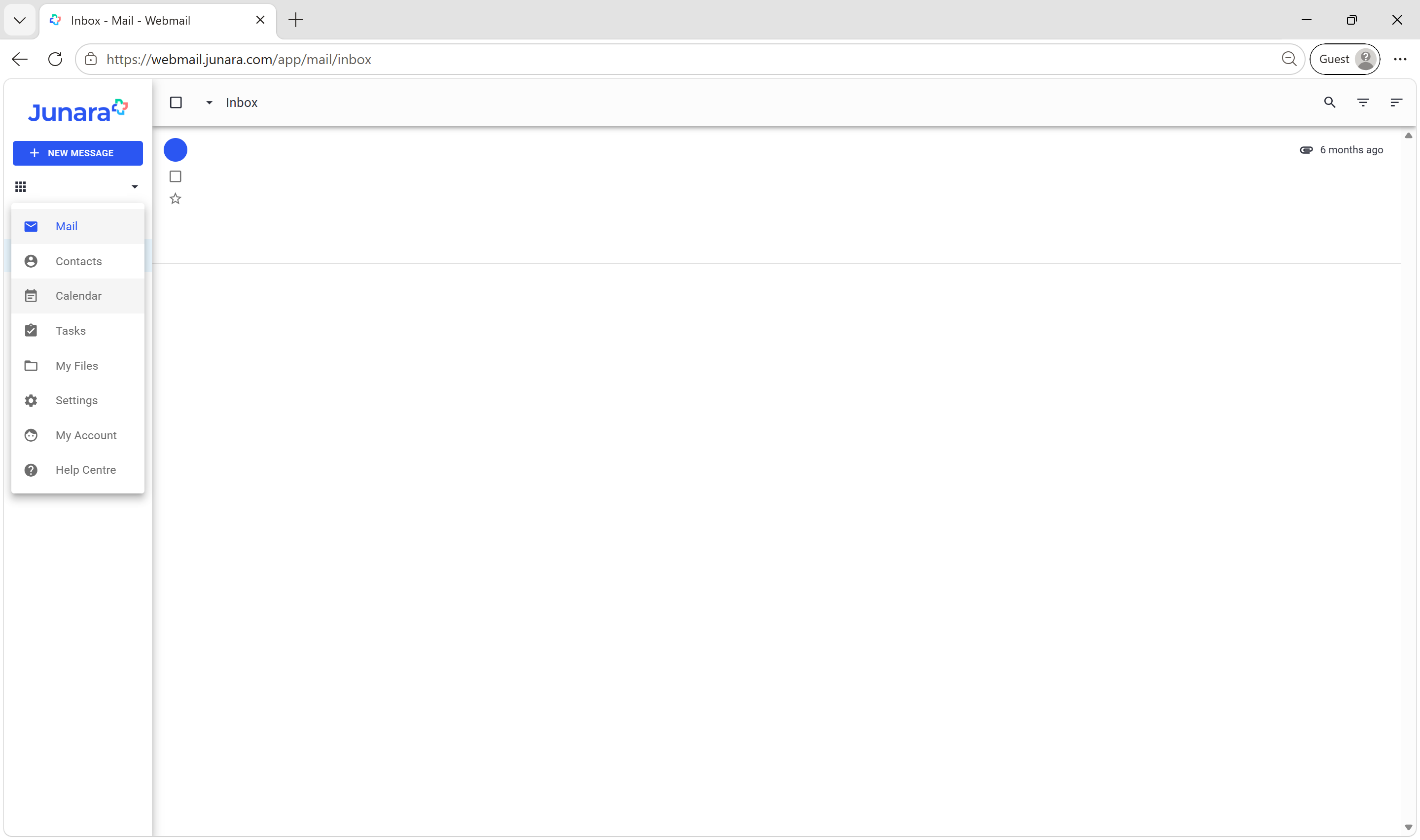Image resolution: width=1420 pixels, height=840 pixels.
Task: Open the browser settings ellipsis menu
Action: [1400, 59]
